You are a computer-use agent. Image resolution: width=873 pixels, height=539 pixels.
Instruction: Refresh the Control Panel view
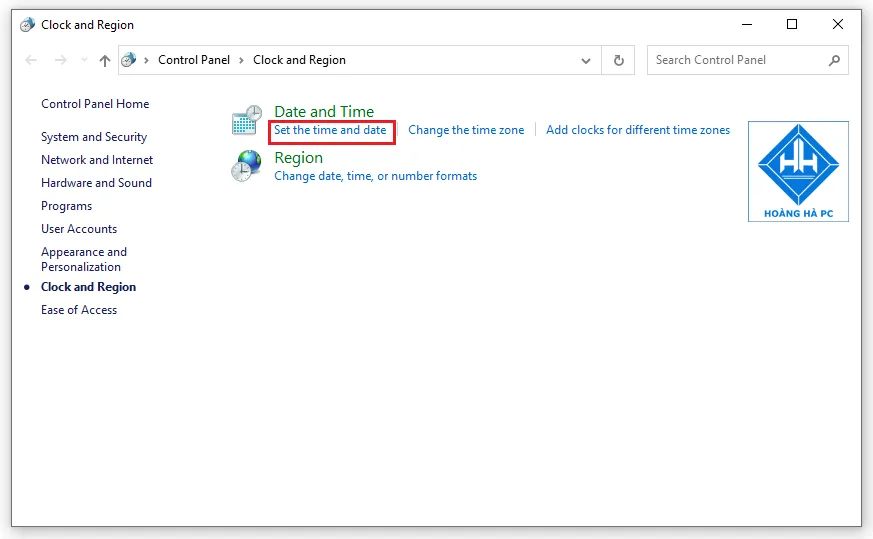(619, 60)
